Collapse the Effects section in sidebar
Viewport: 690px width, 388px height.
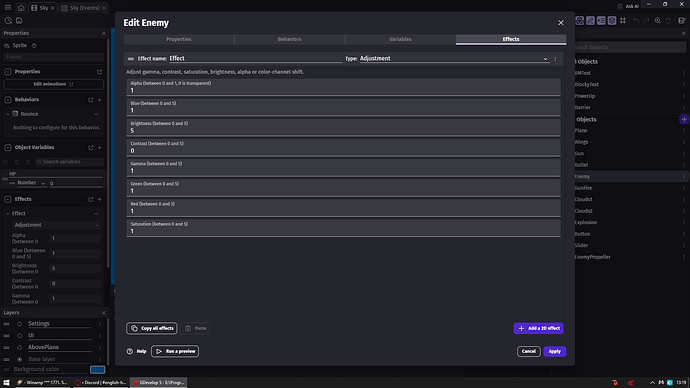point(8,199)
